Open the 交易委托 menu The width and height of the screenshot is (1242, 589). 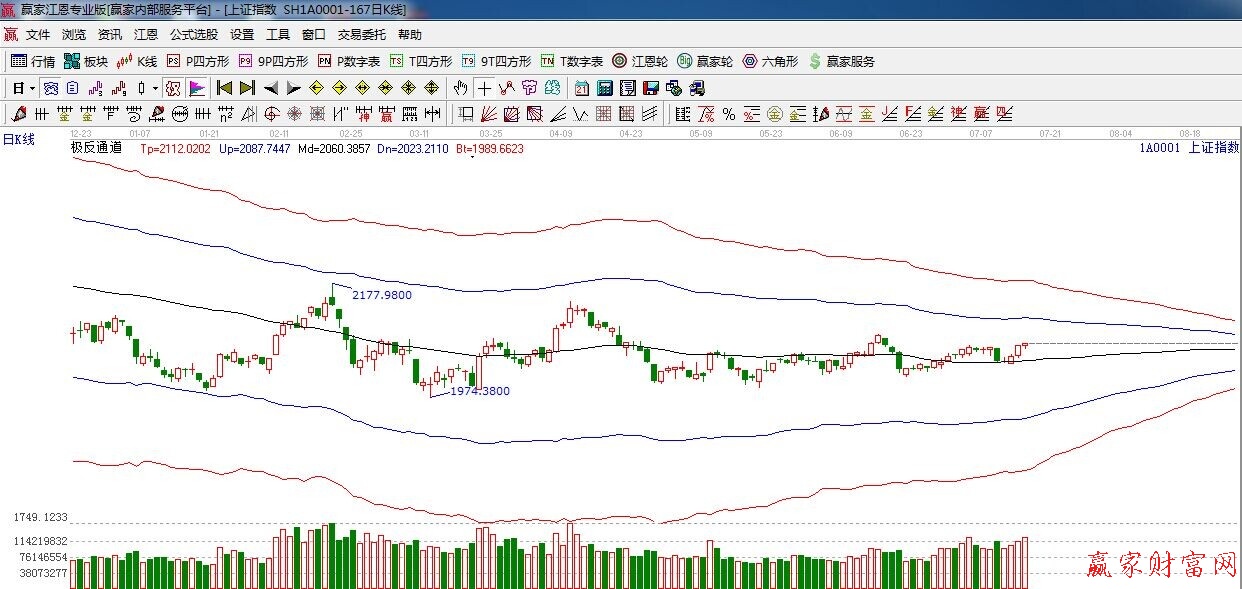click(x=361, y=35)
